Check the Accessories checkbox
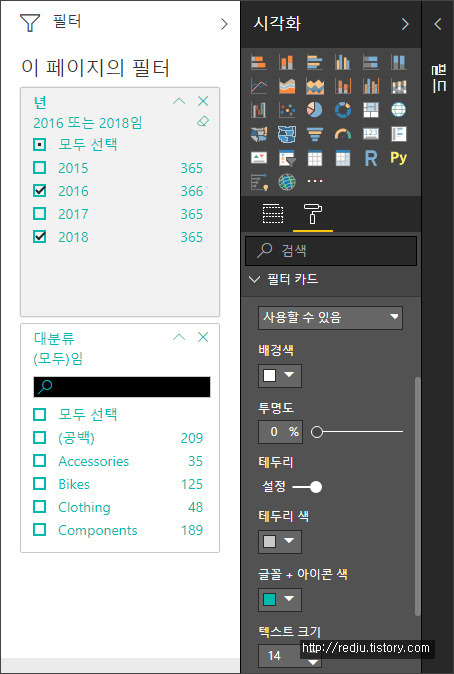The image size is (454, 674). coord(40,461)
